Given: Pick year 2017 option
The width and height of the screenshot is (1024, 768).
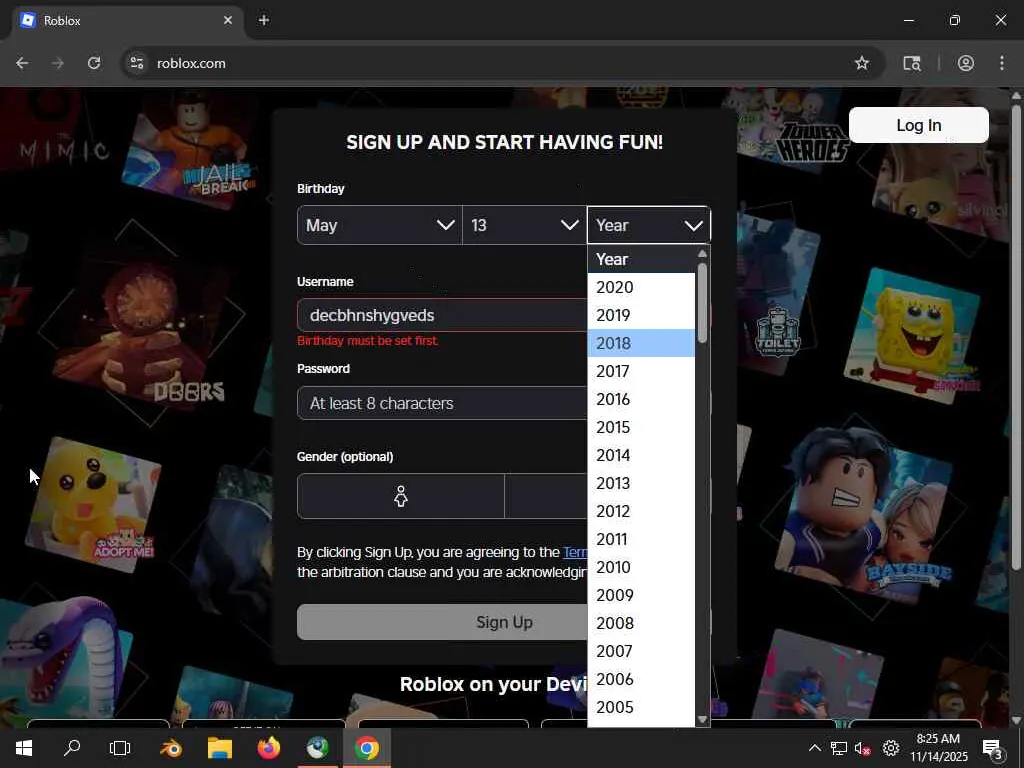Looking at the screenshot, I should click(641, 371).
